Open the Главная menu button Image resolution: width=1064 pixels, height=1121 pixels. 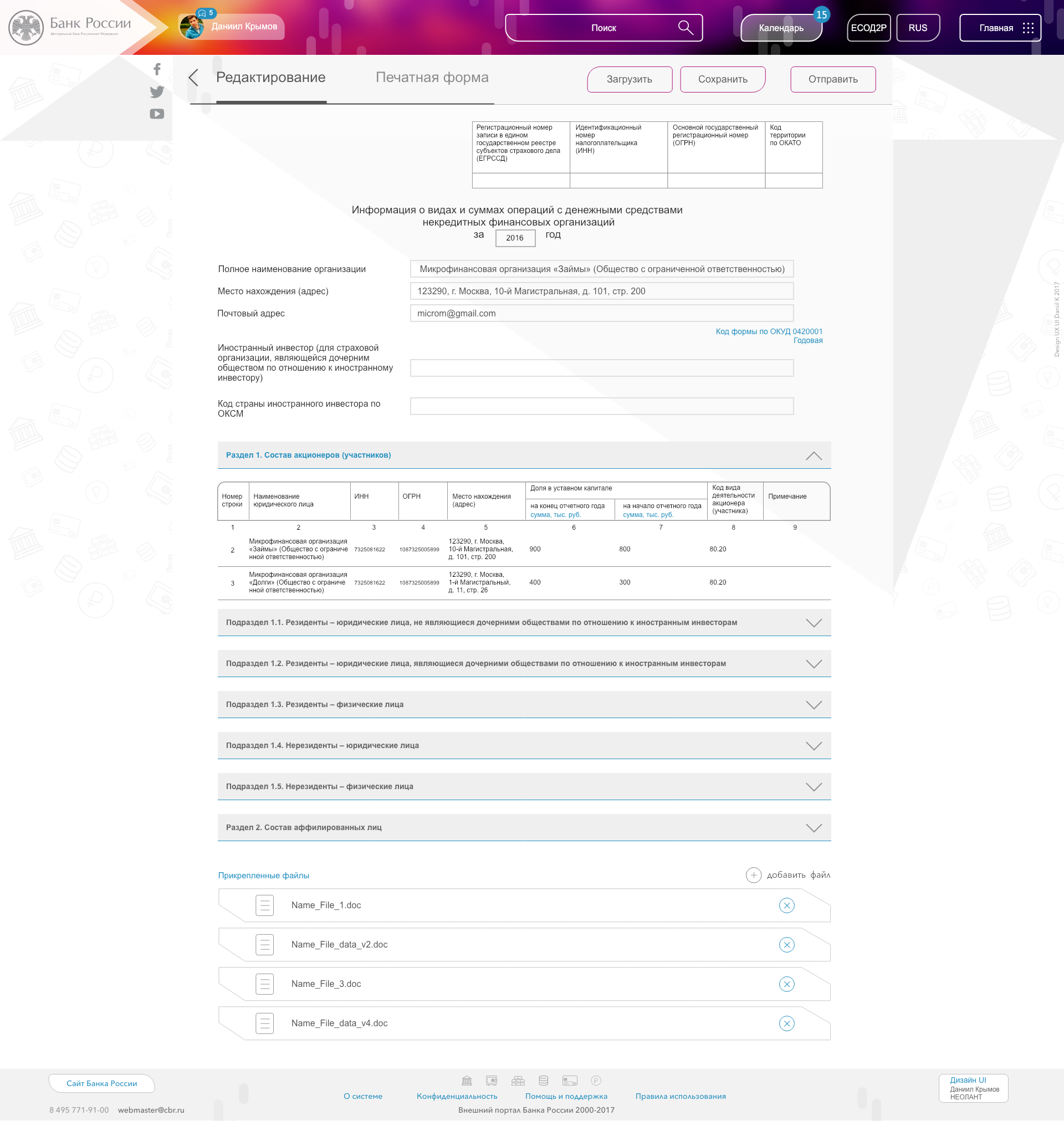point(1000,28)
